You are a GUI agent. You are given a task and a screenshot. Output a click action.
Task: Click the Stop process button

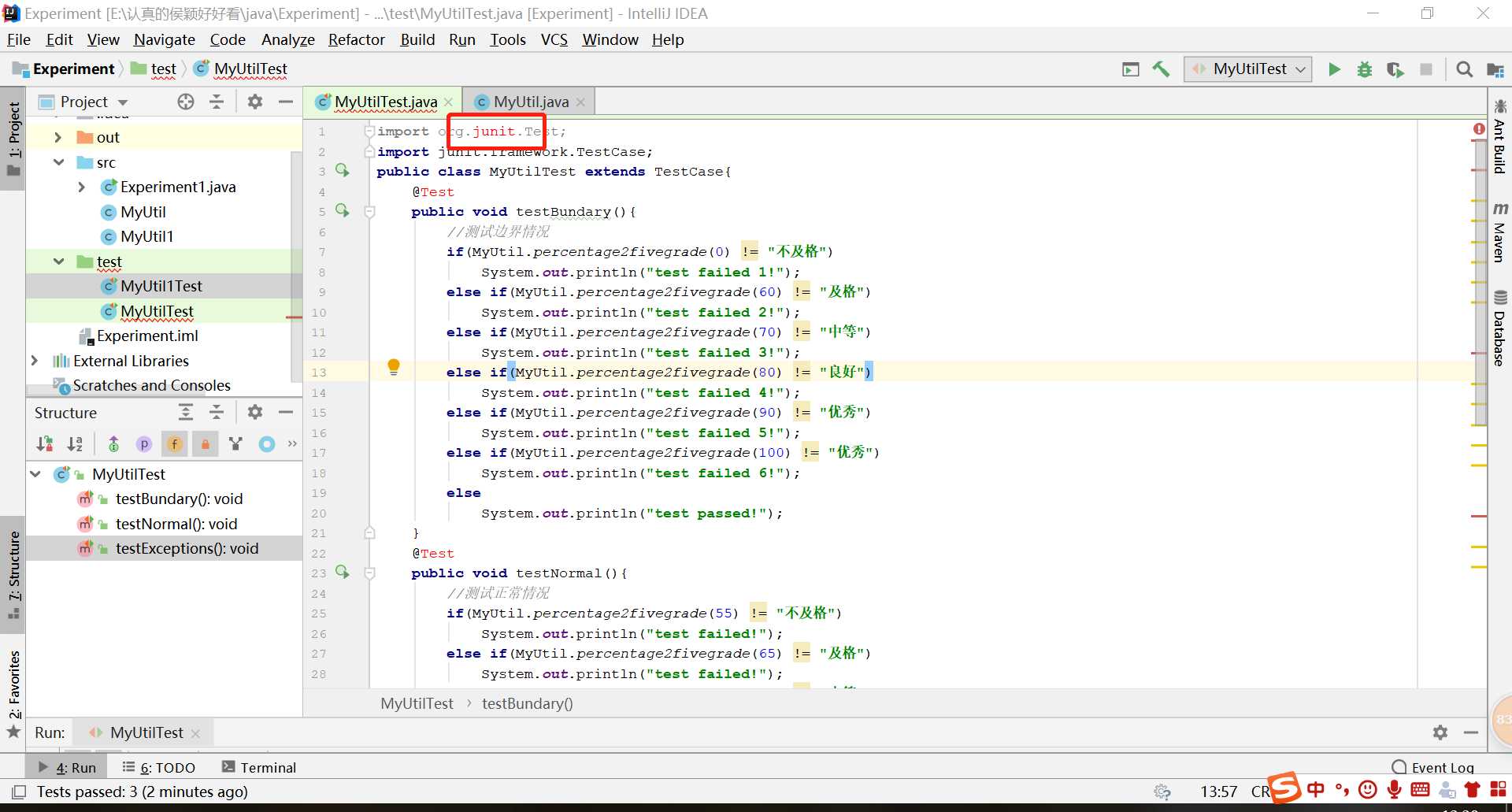click(x=1426, y=69)
